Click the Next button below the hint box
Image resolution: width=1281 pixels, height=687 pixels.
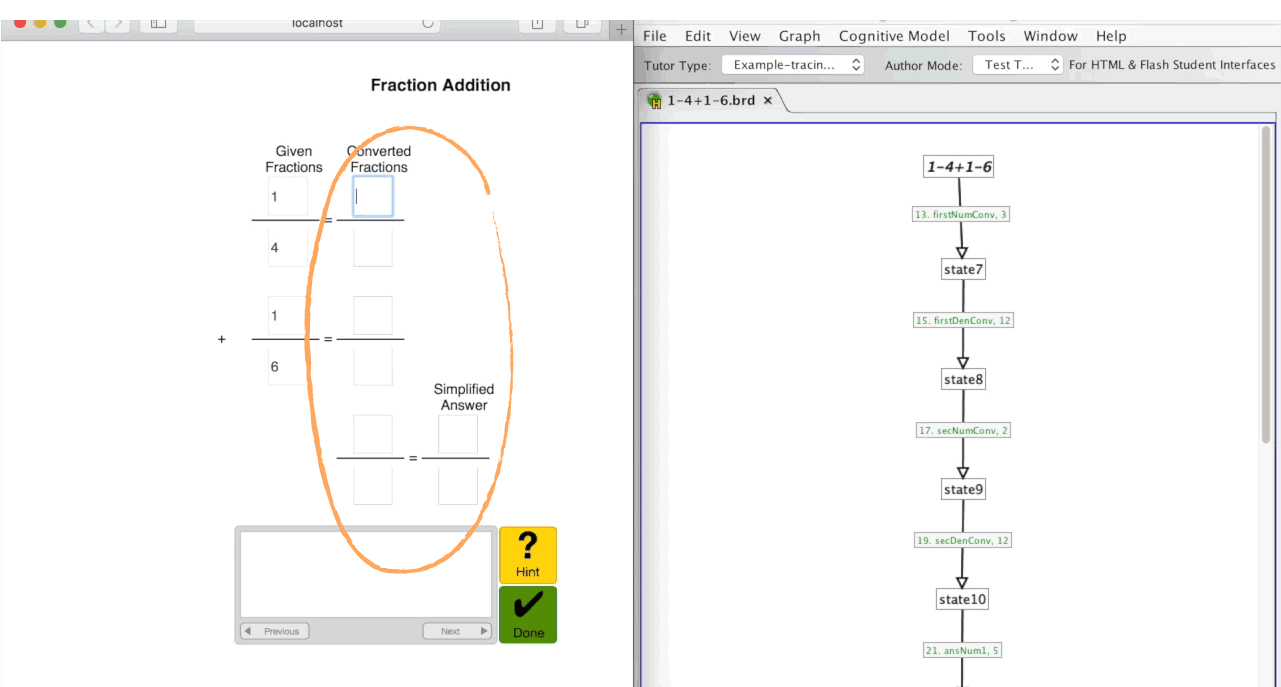point(456,630)
